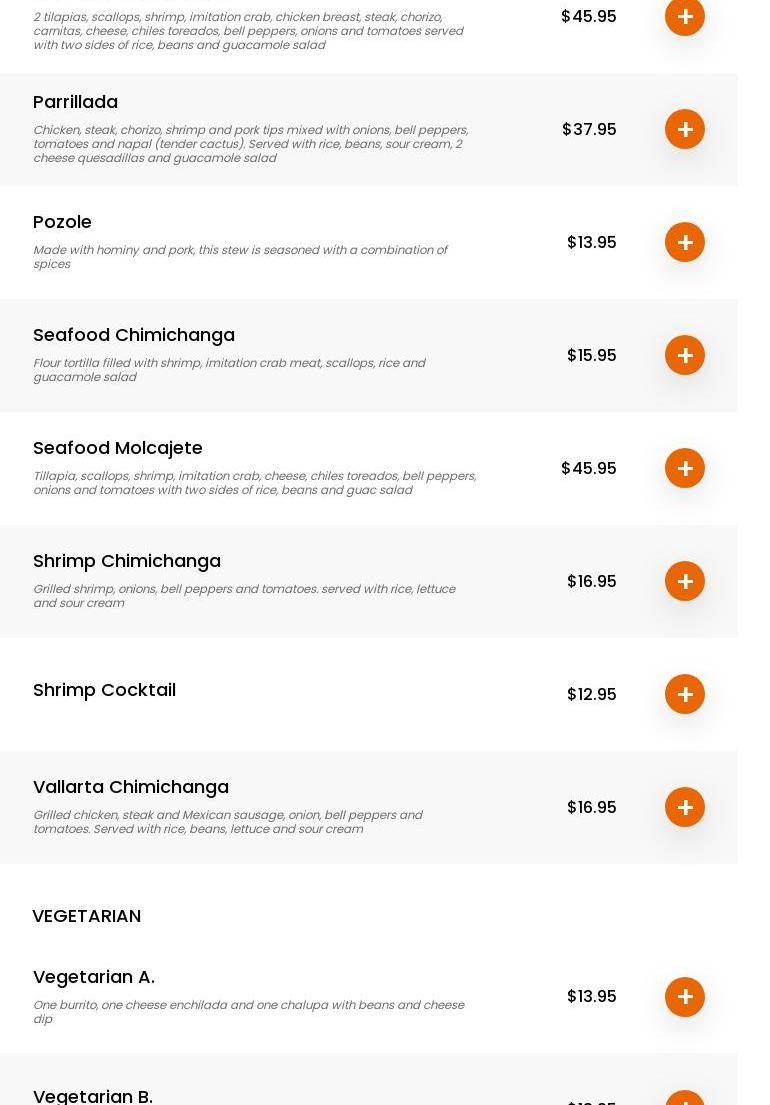This screenshot has height=1105, width=770.
Task: Open Seafood Chimichanga item details
Action: tap(134, 335)
